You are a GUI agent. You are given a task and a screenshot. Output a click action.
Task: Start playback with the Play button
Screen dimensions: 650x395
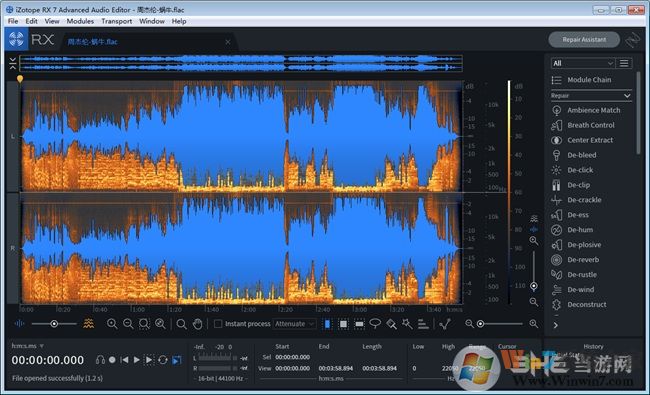[x=136, y=360]
